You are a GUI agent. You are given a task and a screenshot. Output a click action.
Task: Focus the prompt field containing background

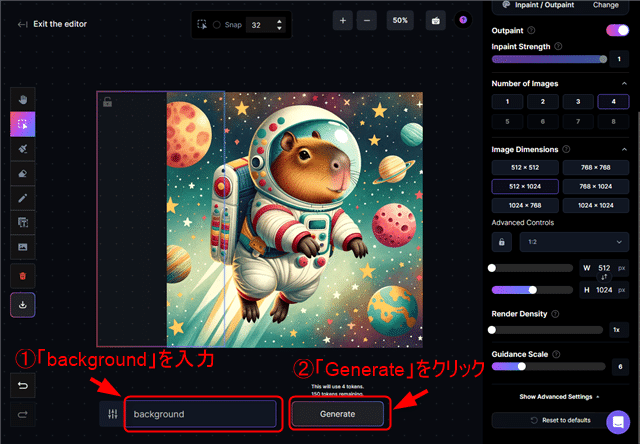[201, 414]
